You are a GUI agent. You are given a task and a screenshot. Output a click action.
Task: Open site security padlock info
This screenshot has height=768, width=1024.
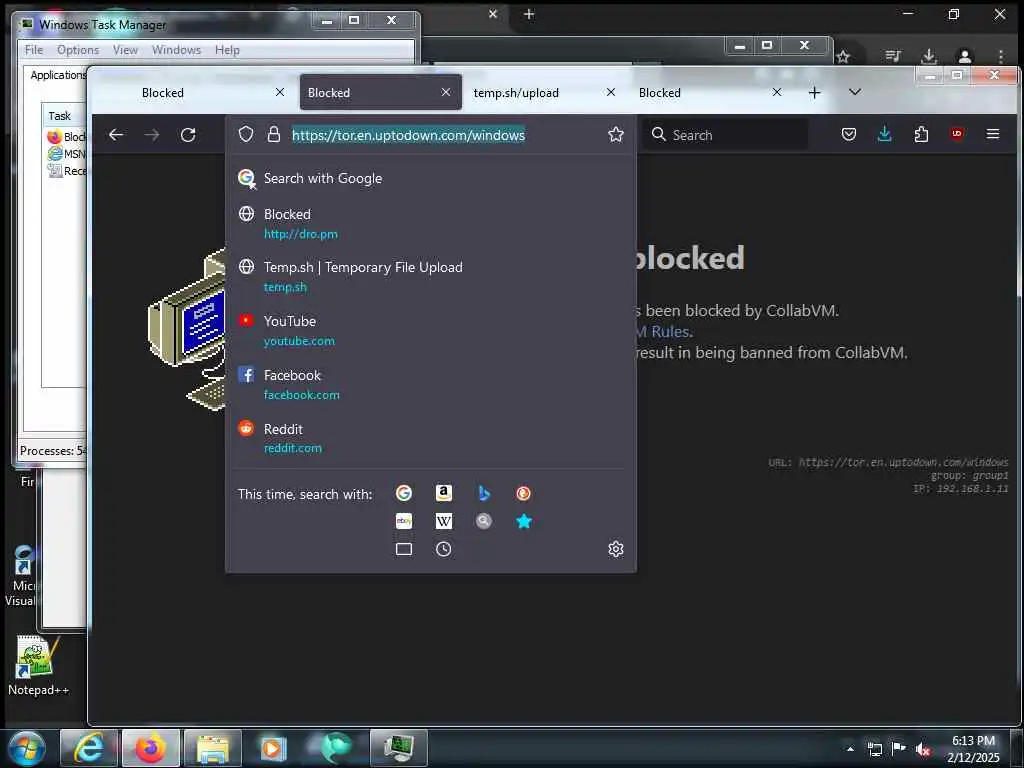(274, 135)
